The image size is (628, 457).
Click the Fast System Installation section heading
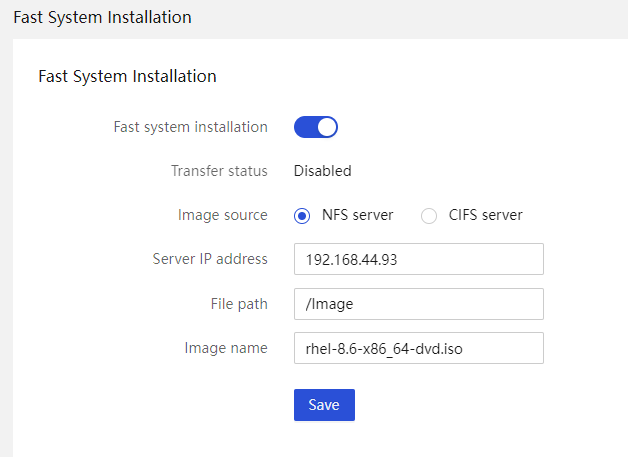pos(127,77)
